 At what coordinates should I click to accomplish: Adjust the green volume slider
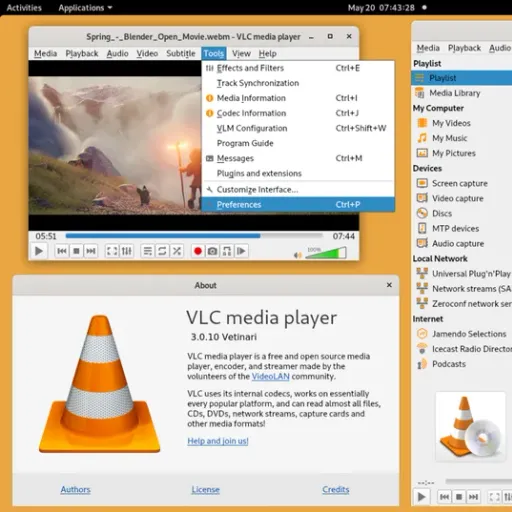(326, 253)
